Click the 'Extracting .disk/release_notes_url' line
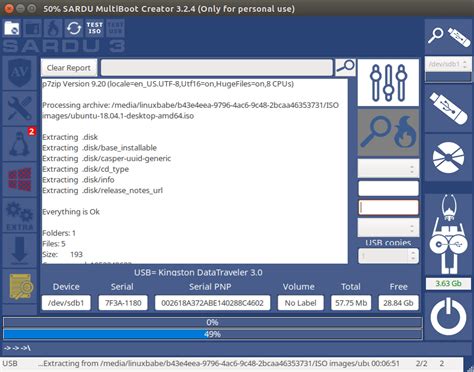The image size is (474, 372). click(103, 190)
